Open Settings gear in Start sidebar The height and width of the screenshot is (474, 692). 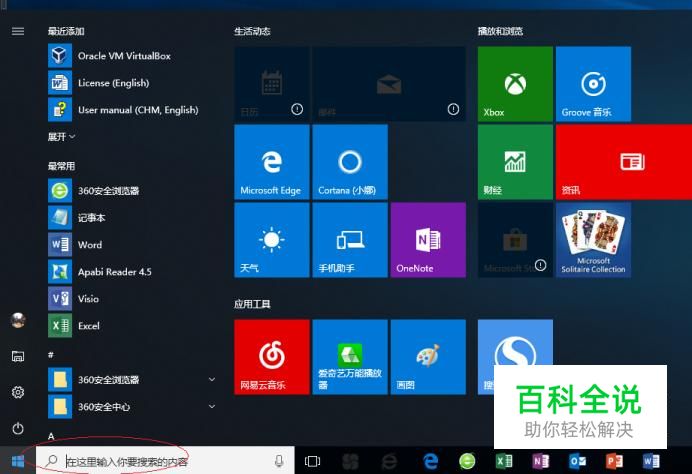[x=18, y=392]
